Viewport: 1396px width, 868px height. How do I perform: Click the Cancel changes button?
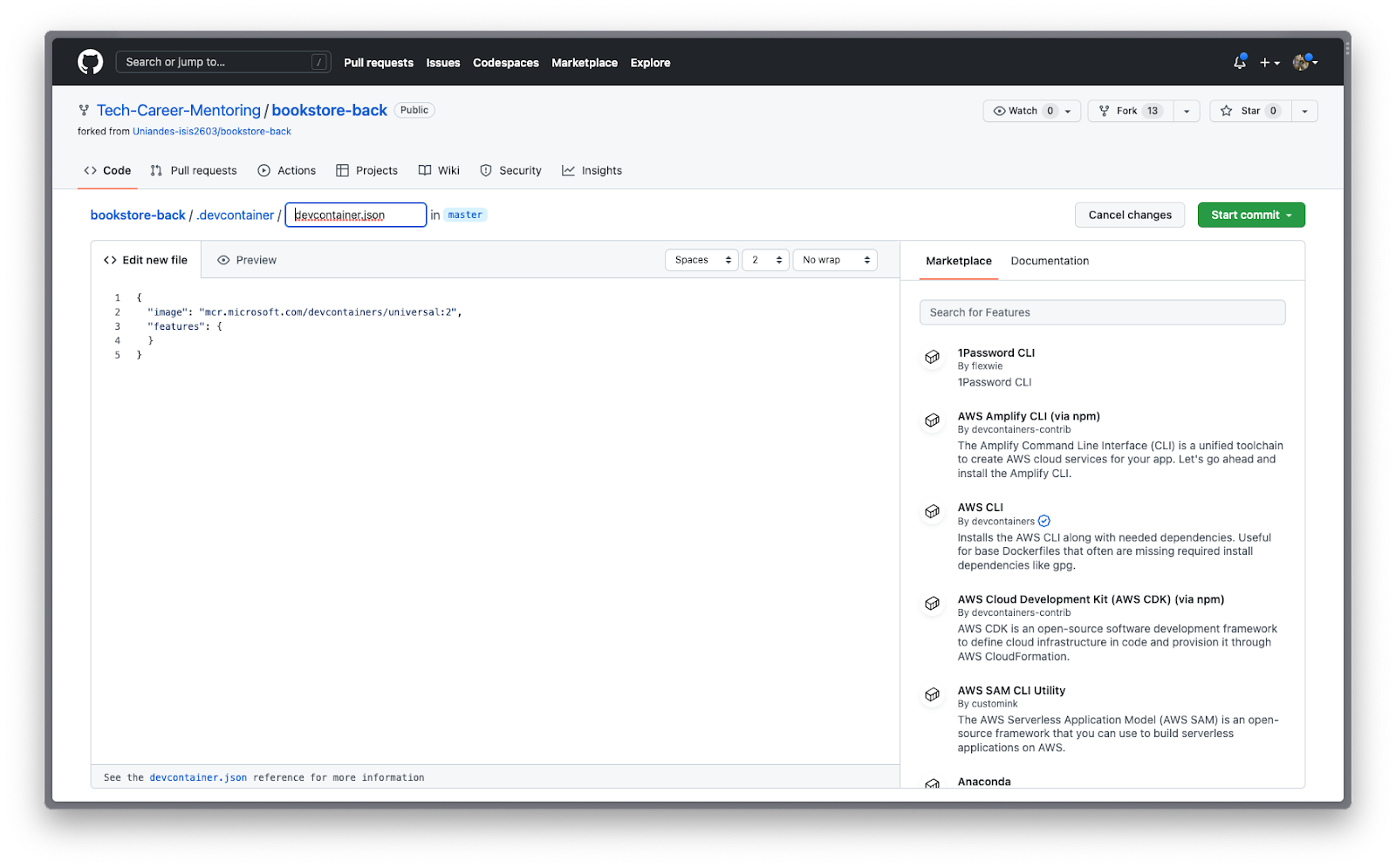(1130, 215)
